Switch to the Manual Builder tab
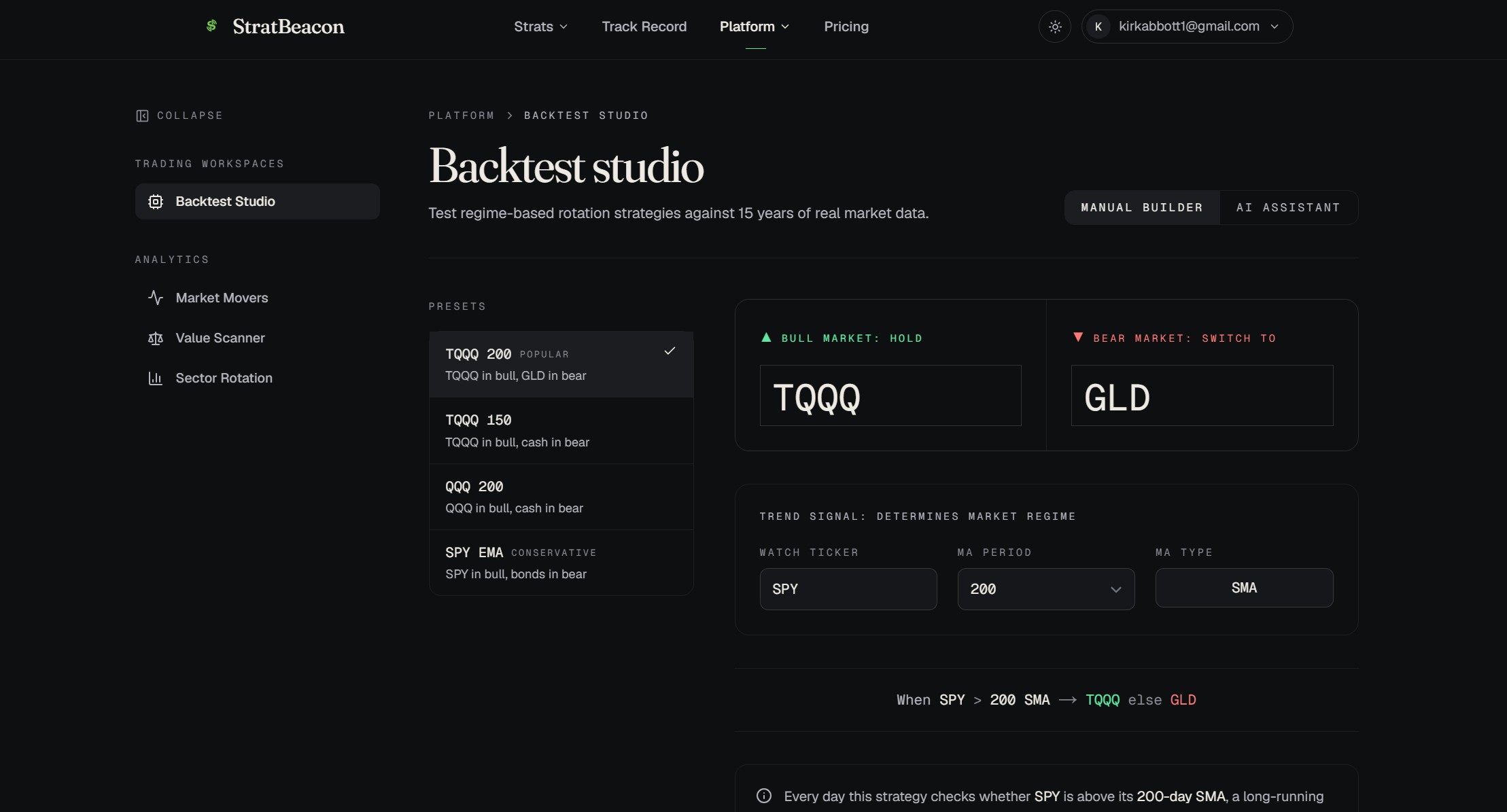 1142,207
